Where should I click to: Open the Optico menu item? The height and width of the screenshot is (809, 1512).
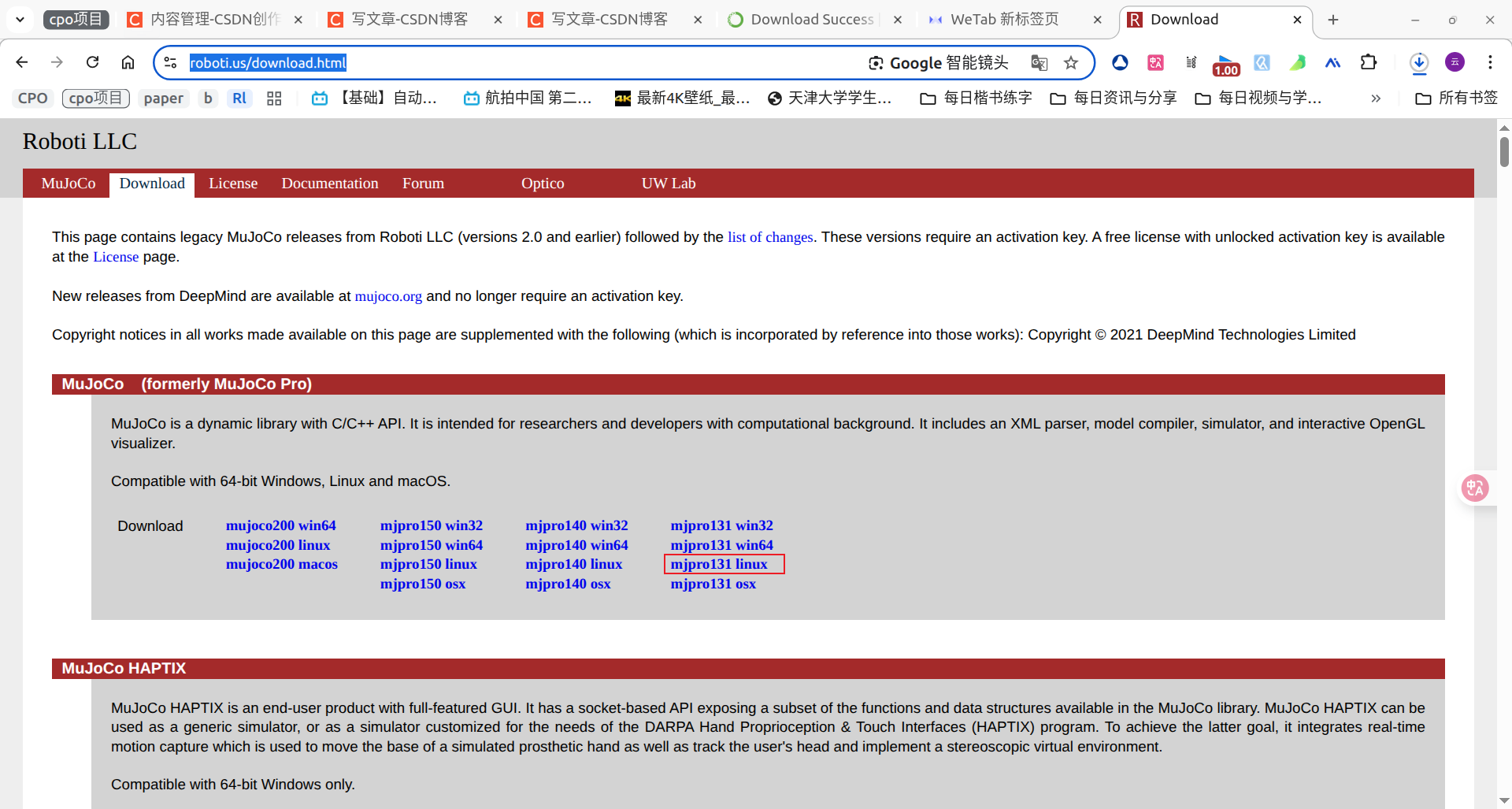(543, 184)
